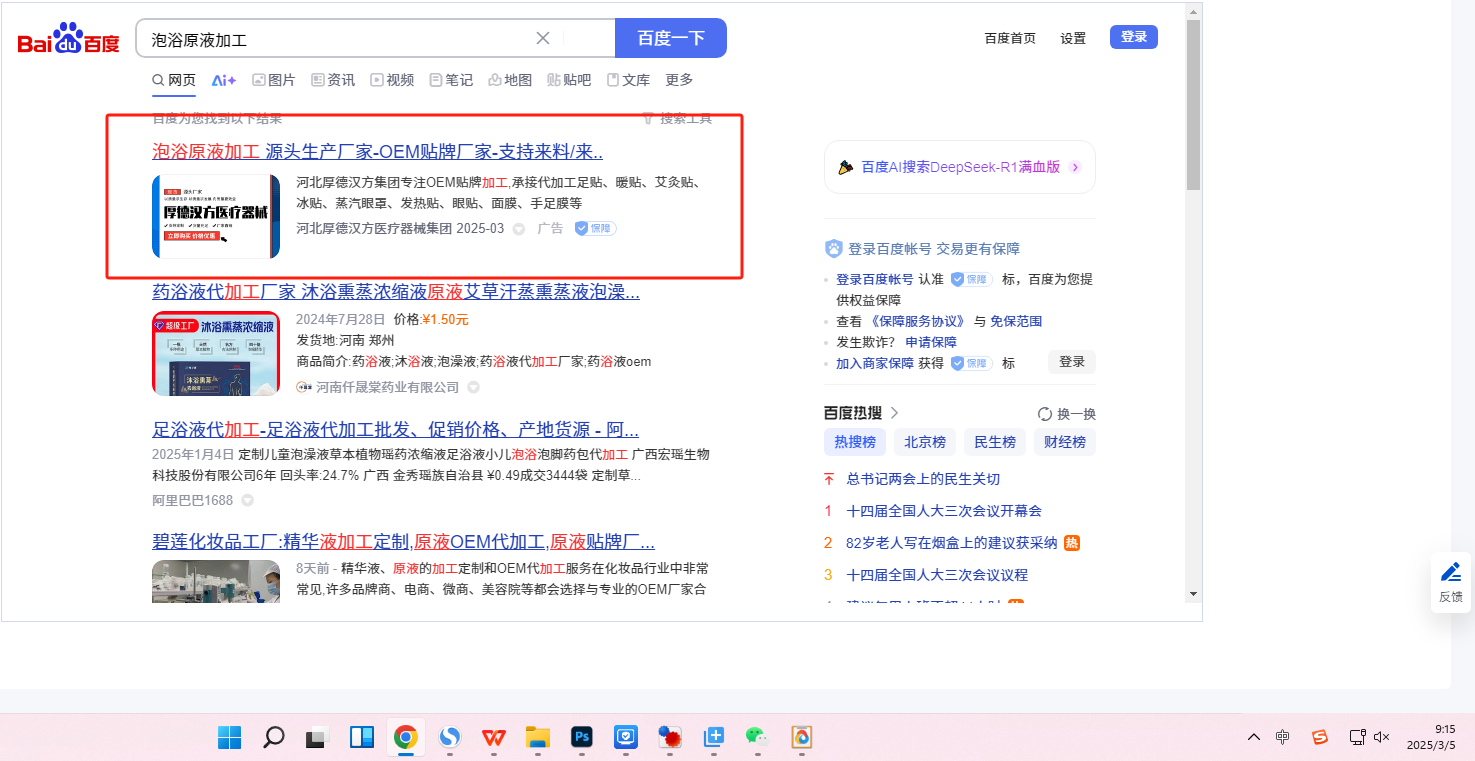Switch to the 图片 tab
The height and width of the screenshot is (761, 1475).
273,80
